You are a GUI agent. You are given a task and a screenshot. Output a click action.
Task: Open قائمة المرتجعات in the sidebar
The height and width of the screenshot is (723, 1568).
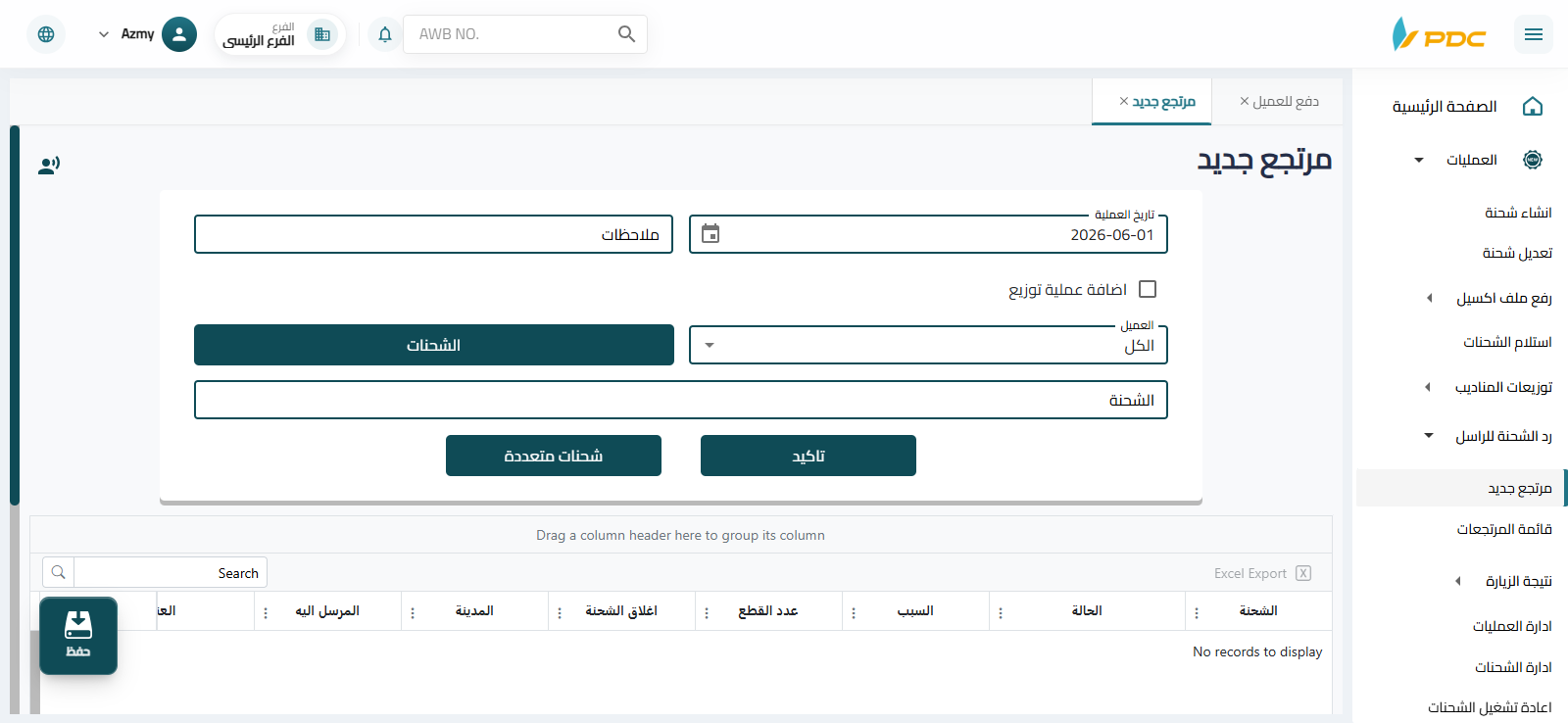[x=1503, y=529]
